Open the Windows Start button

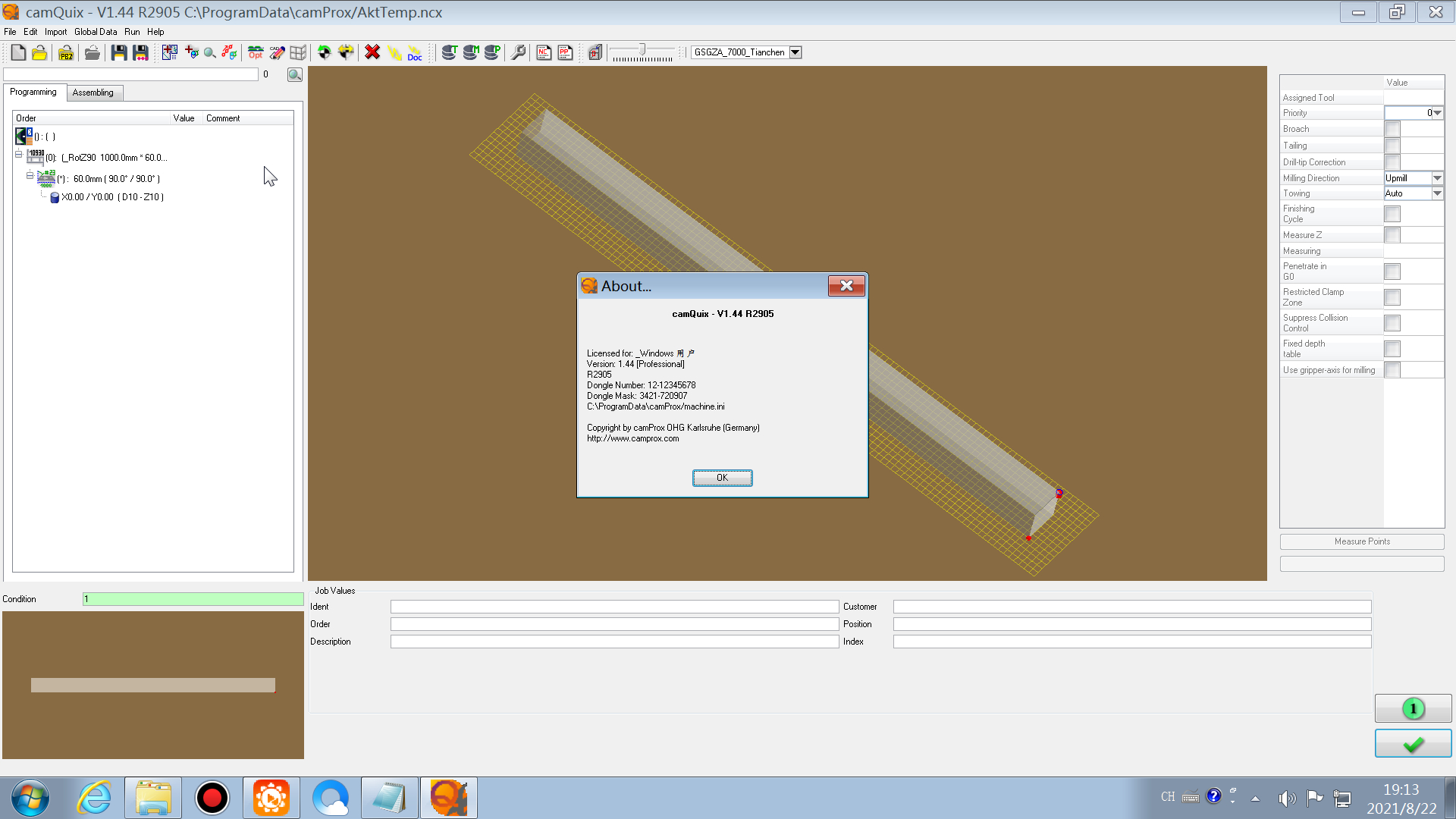click(30, 798)
